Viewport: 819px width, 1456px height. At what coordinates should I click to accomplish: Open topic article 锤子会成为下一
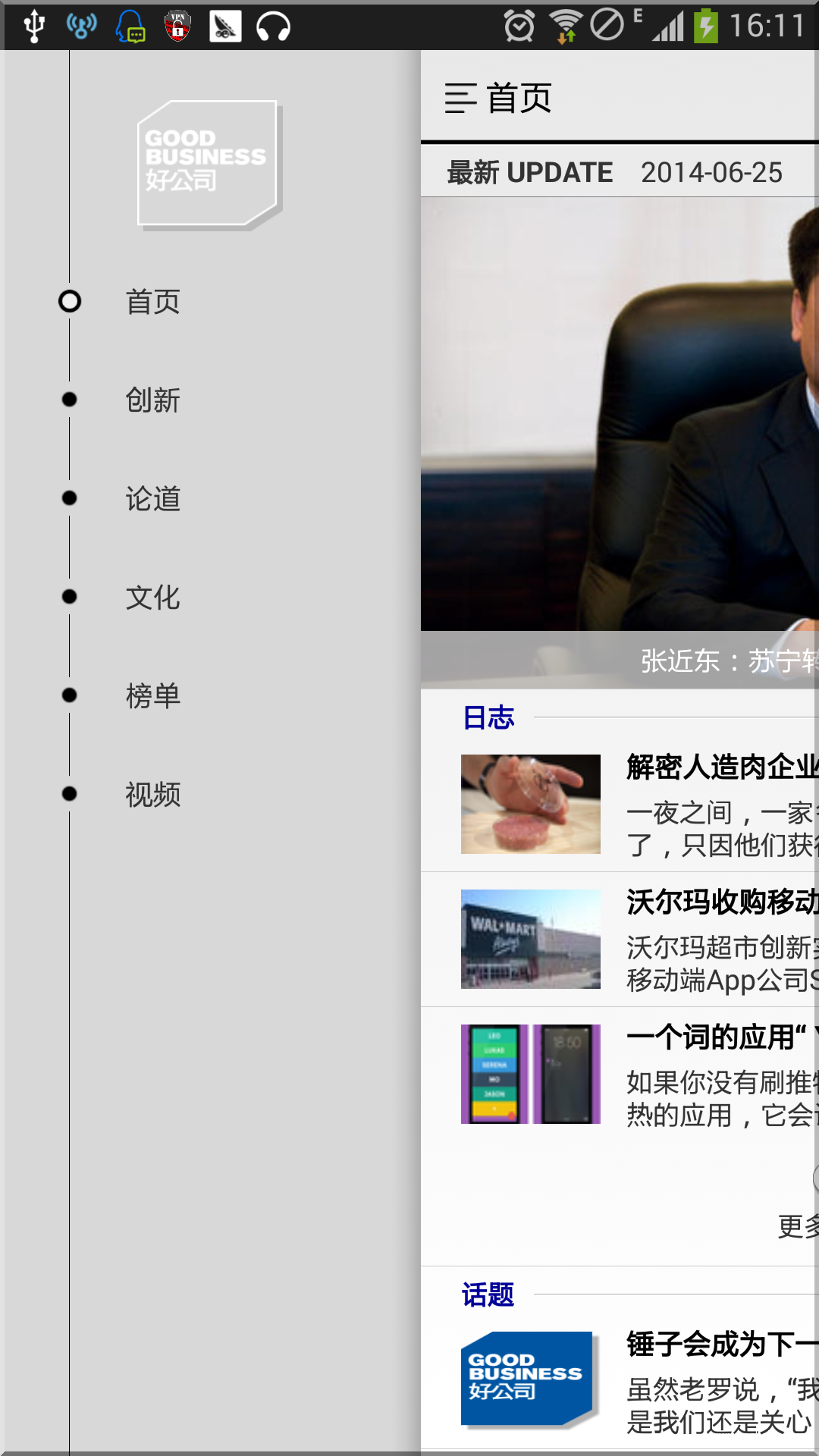(723, 1345)
